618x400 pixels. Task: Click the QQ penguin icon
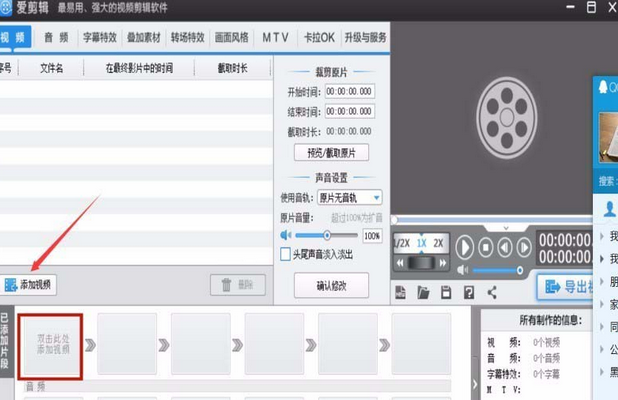pos(603,87)
